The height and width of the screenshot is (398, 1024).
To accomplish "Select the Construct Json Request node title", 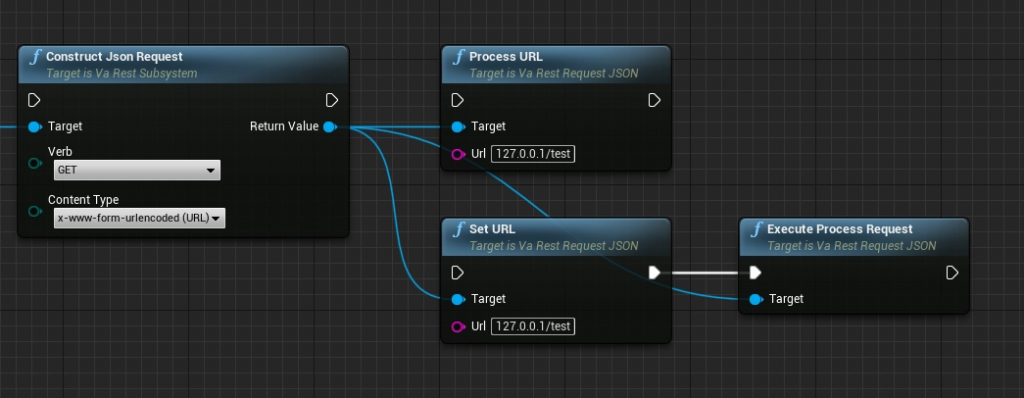I will pos(114,57).
